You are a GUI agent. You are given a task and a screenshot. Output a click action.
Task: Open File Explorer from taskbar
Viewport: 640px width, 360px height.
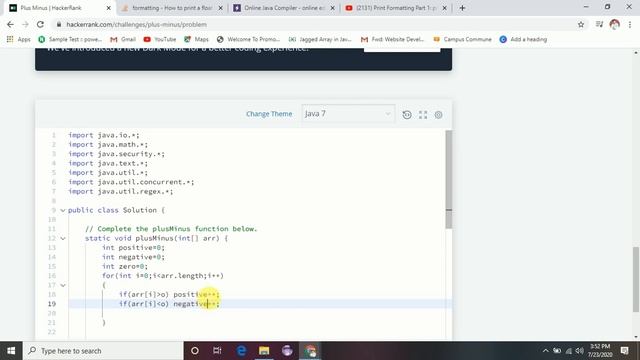(264, 351)
